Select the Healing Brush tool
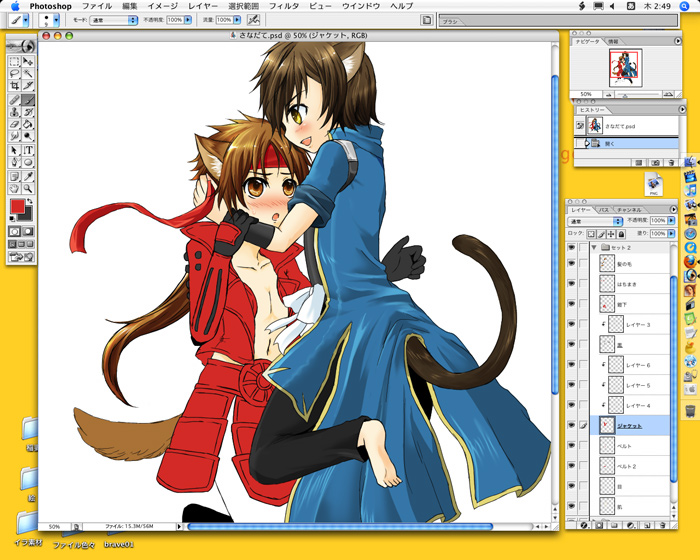Screen dimensions: 700x560 coord(14,100)
